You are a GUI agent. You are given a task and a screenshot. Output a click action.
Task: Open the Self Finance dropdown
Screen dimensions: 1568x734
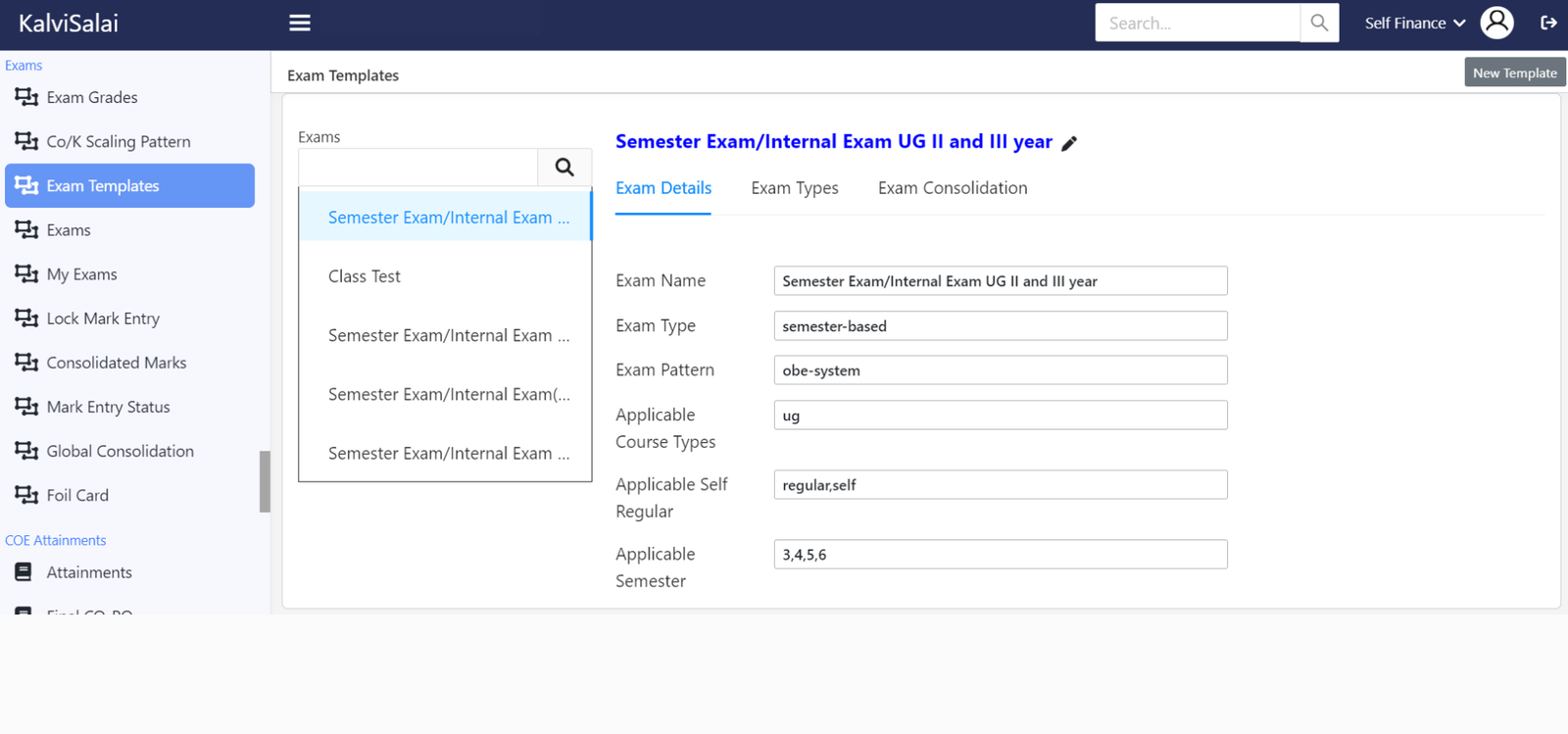[x=1414, y=23]
